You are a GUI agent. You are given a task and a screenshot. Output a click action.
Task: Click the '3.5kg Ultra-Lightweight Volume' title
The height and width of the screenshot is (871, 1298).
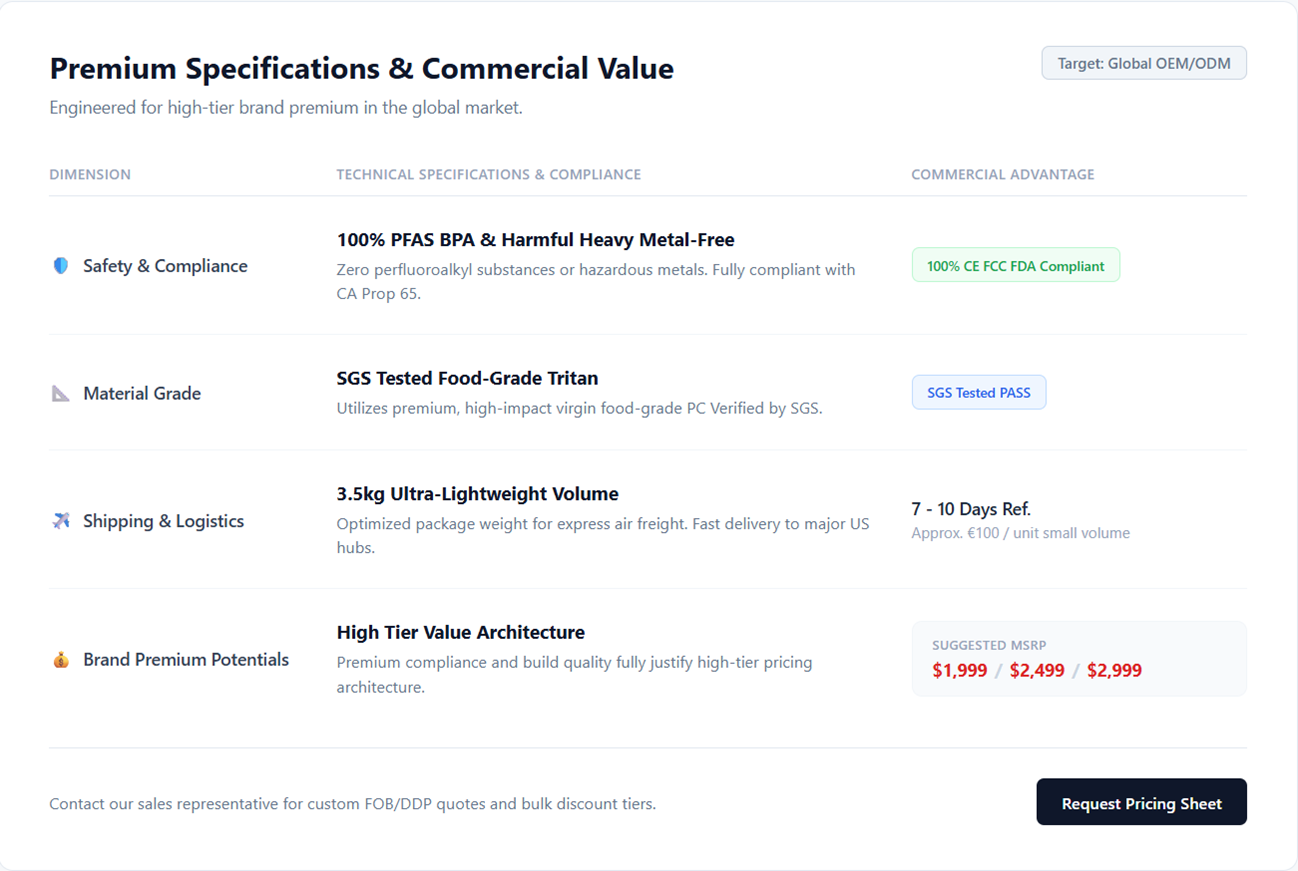[477, 494]
